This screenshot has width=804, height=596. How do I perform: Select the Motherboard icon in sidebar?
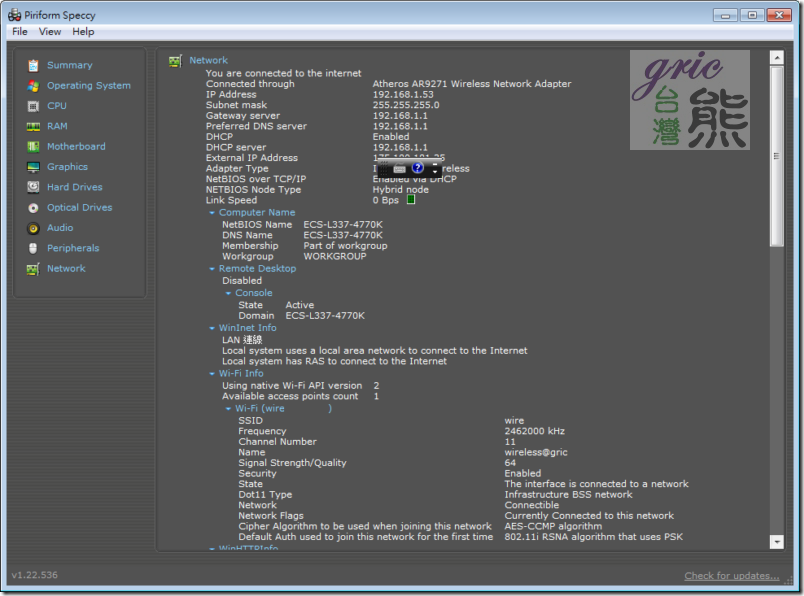coord(33,147)
